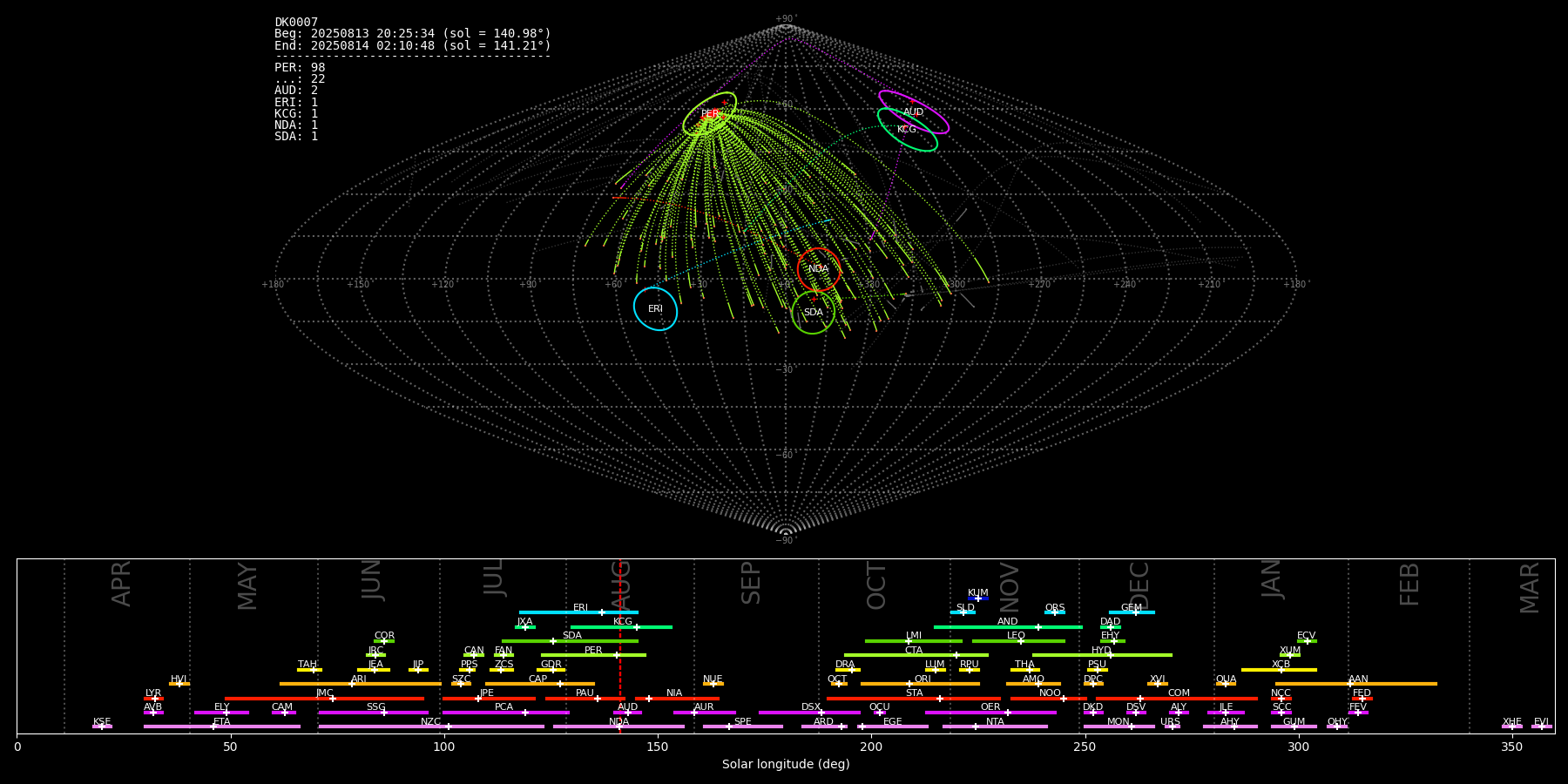
Task: Select the 'SDA: 1' count entry
Action: tap(296, 136)
